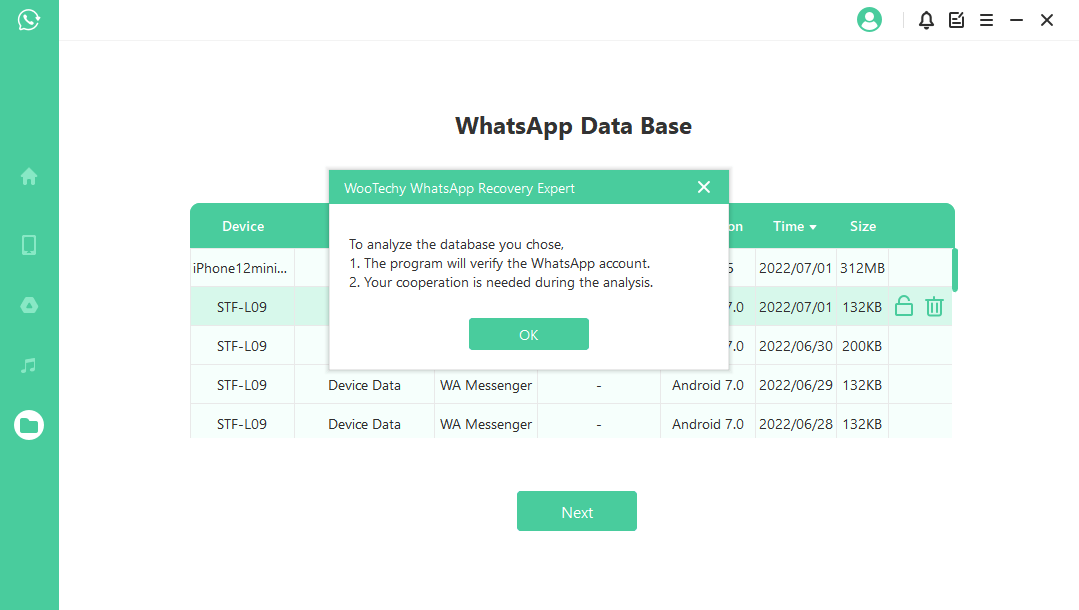Click the Device column header
The width and height of the screenshot is (1079, 610).
pyautogui.click(x=243, y=227)
